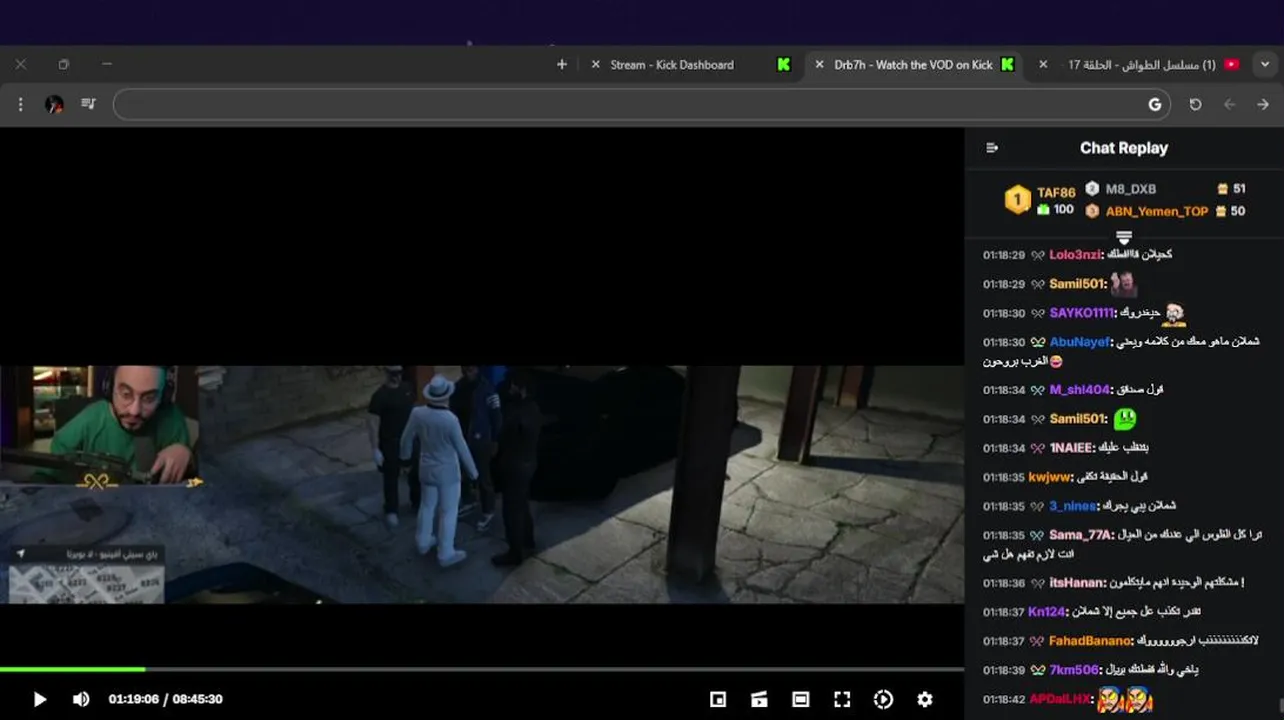The width and height of the screenshot is (1284, 720).
Task: Click username Kn124 in chat
Action: pos(1046,612)
